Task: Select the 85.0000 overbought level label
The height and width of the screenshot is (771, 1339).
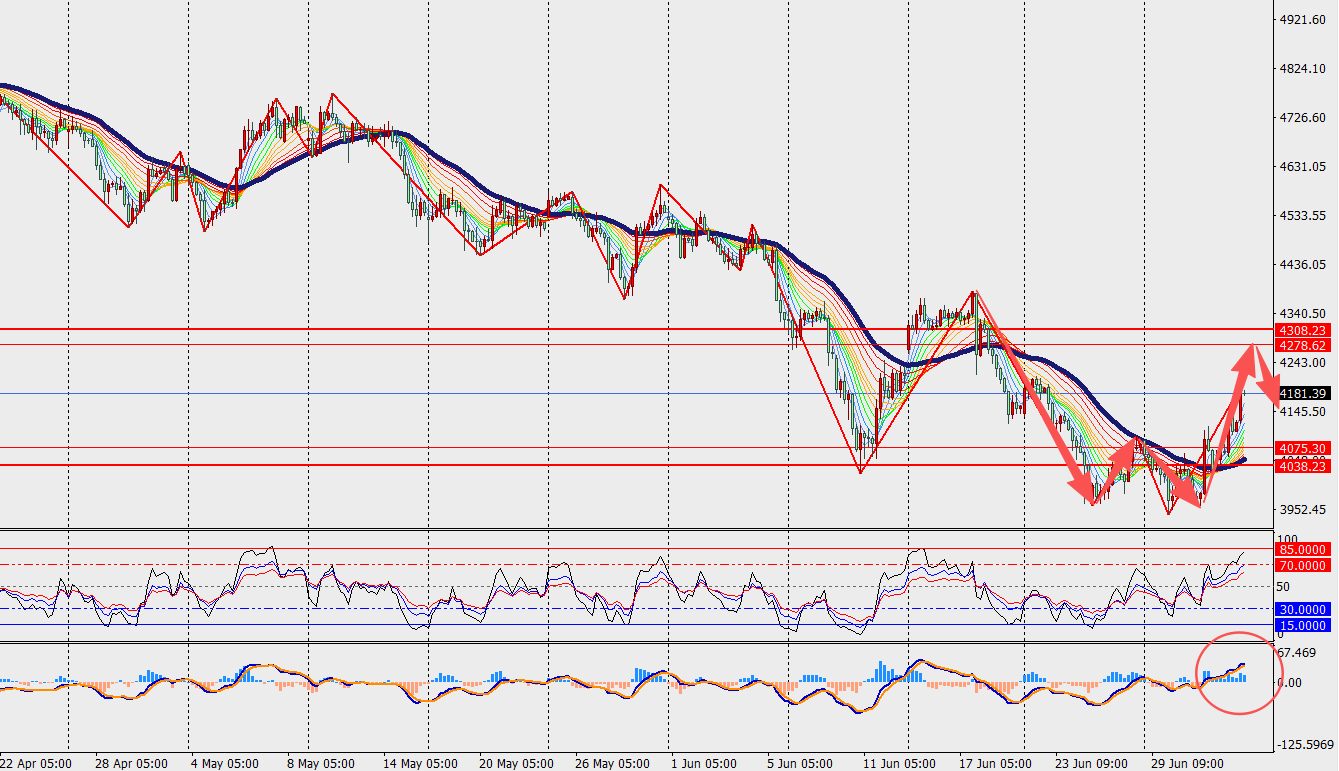Action: [x=1304, y=549]
